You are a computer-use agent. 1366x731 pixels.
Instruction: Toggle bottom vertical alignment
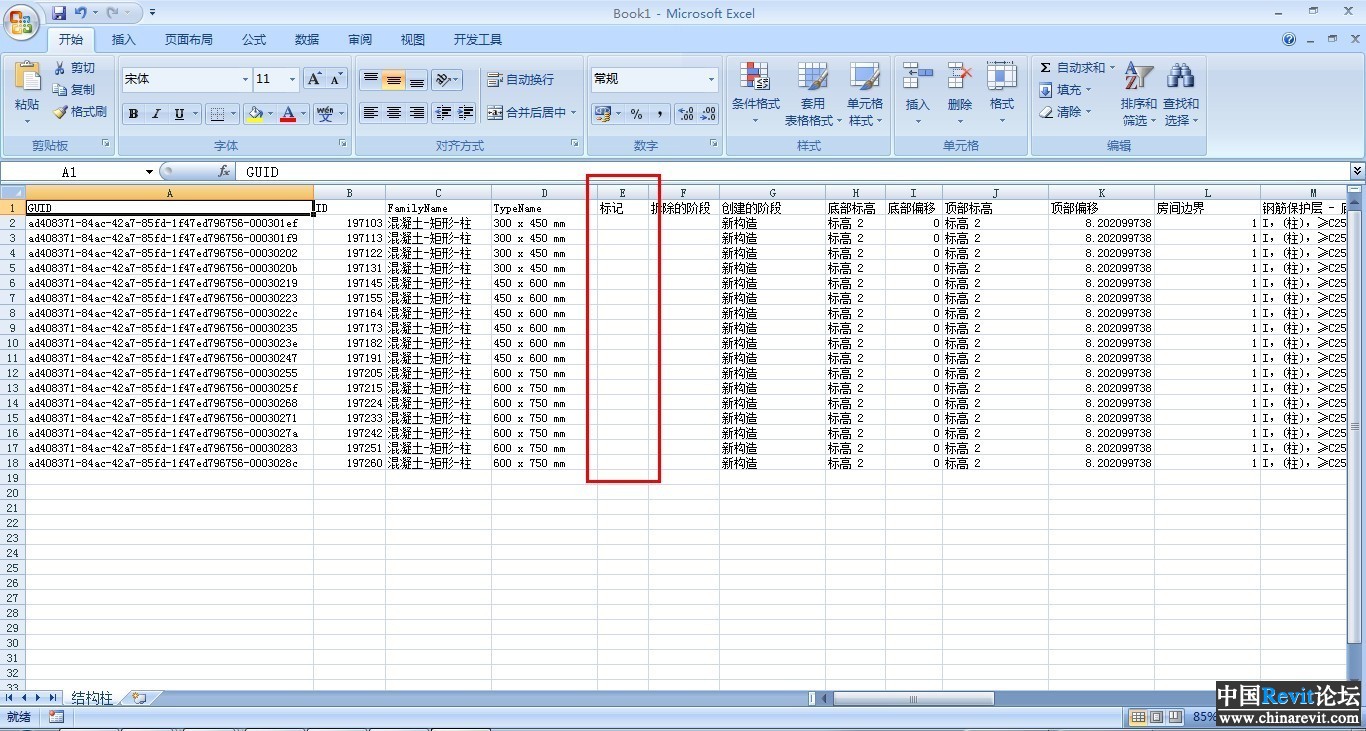[x=417, y=80]
